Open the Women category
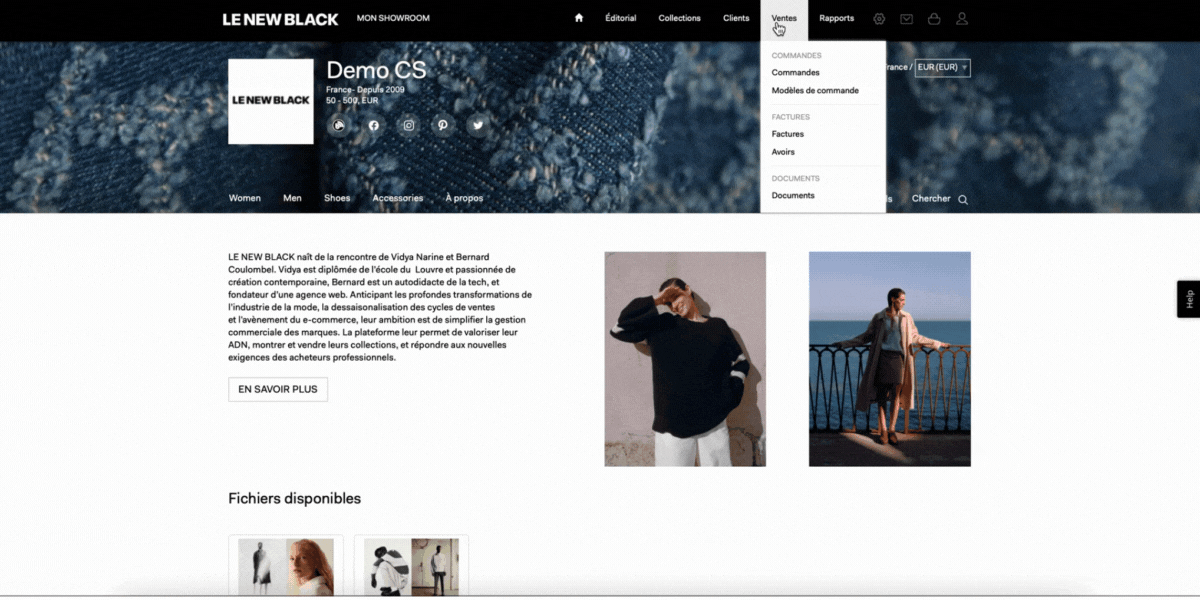1200x600 pixels. (245, 198)
